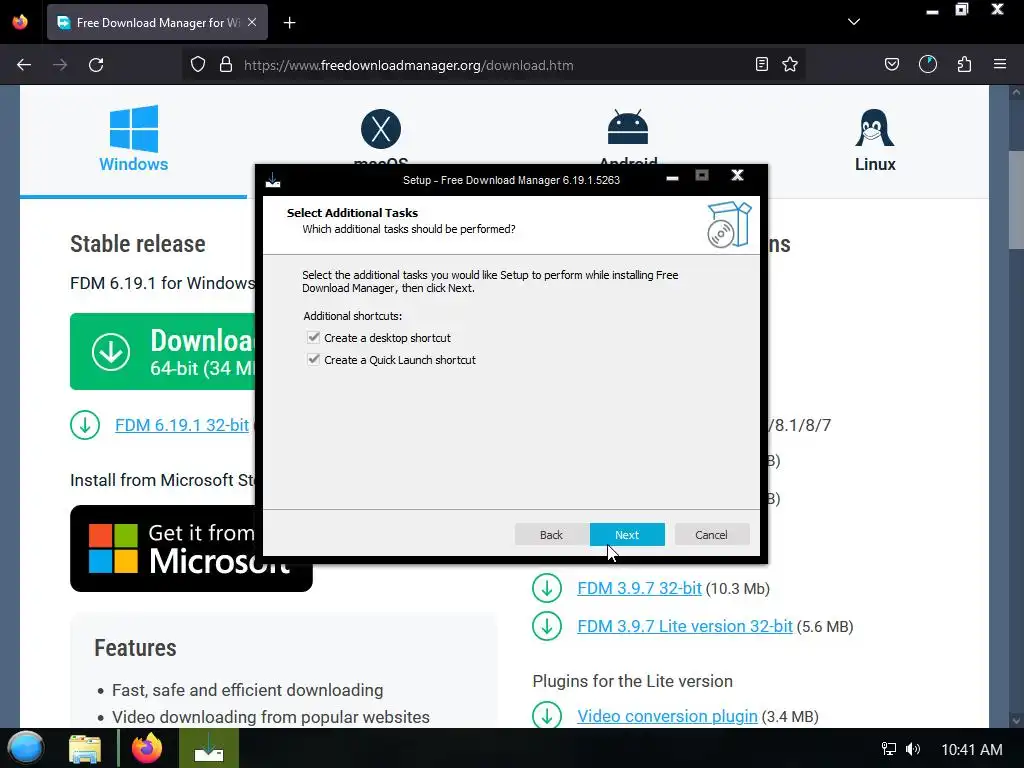Click the Firefox account circular icon
This screenshot has width=1024, height=768.
pos(927,64)
